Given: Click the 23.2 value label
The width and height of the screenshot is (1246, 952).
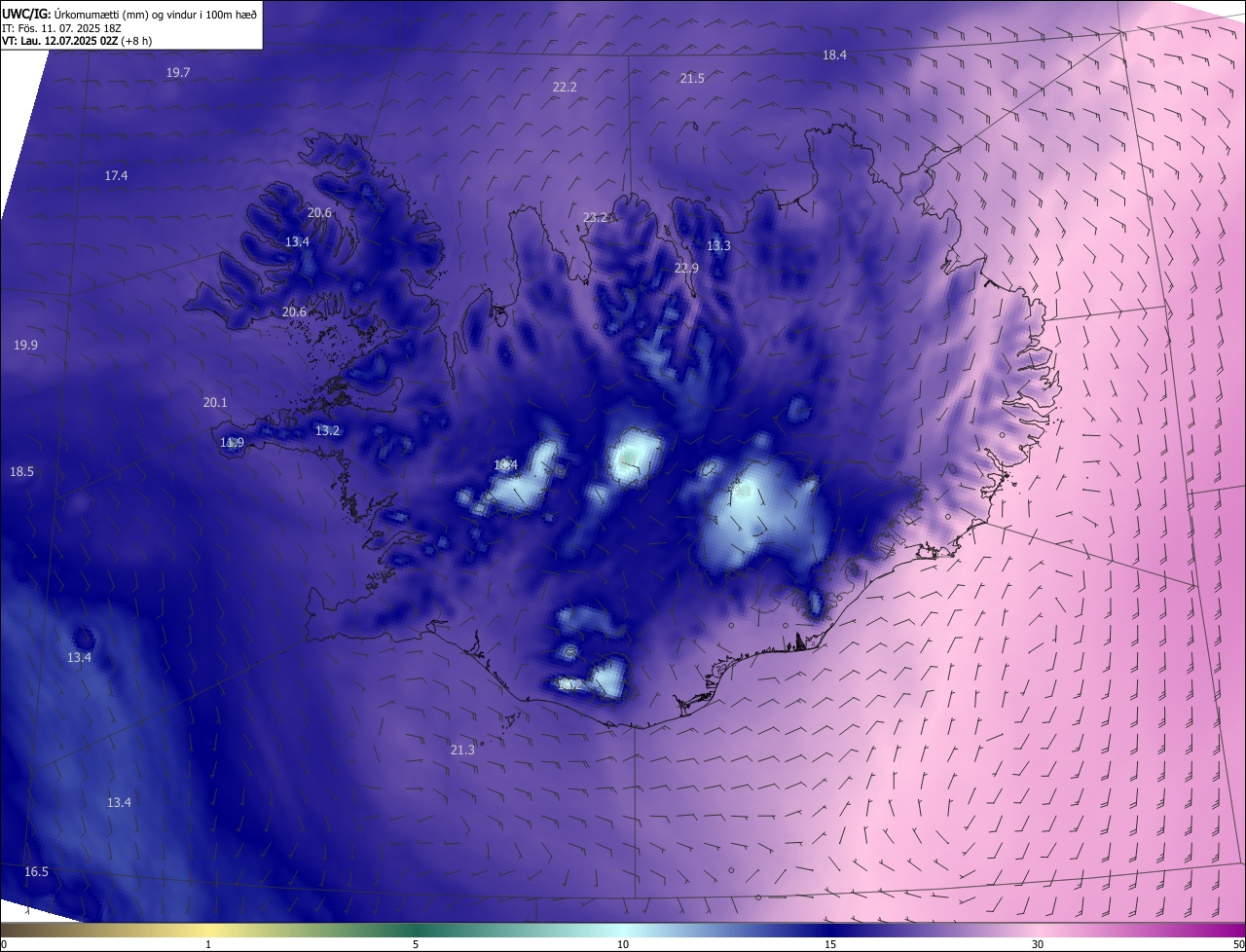Looking at the screenshot, I should coord(595,217).
